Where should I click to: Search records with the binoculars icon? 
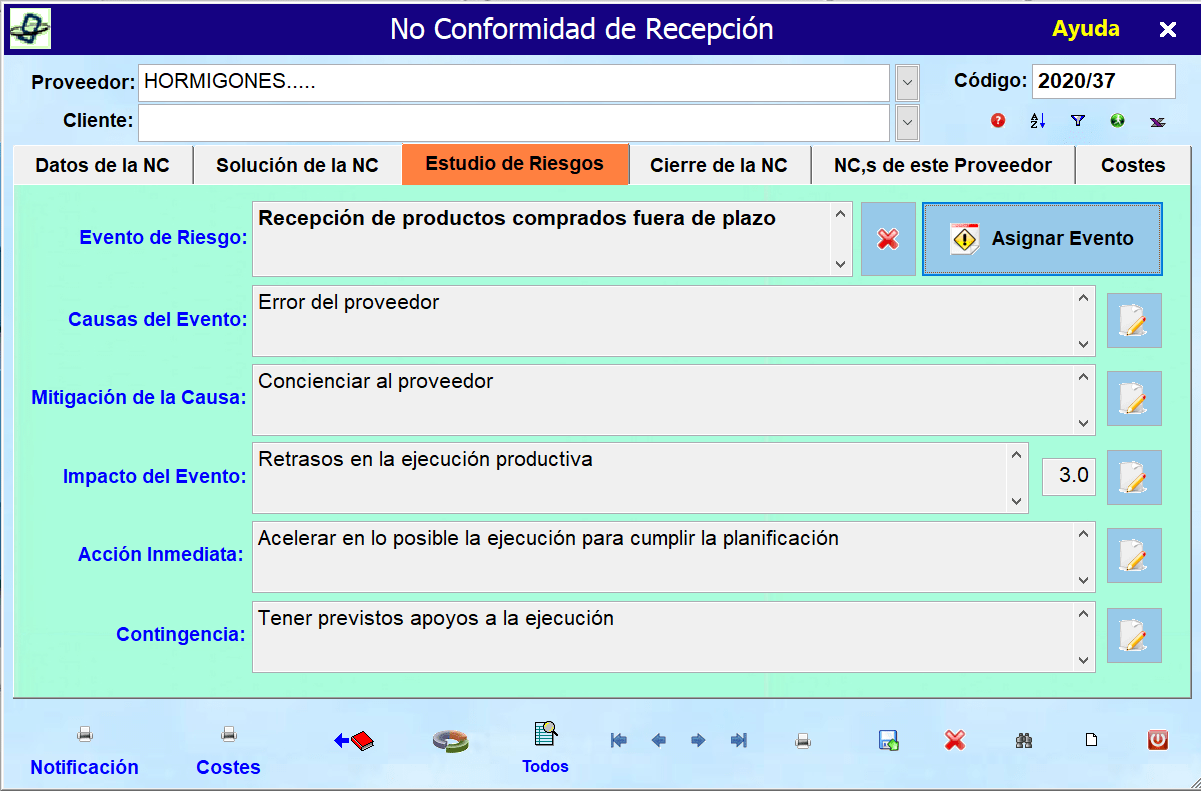click(1024, 741)
